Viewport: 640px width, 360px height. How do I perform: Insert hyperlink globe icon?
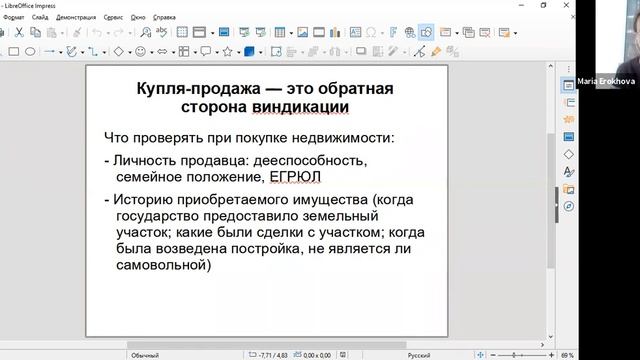(410, 32)
